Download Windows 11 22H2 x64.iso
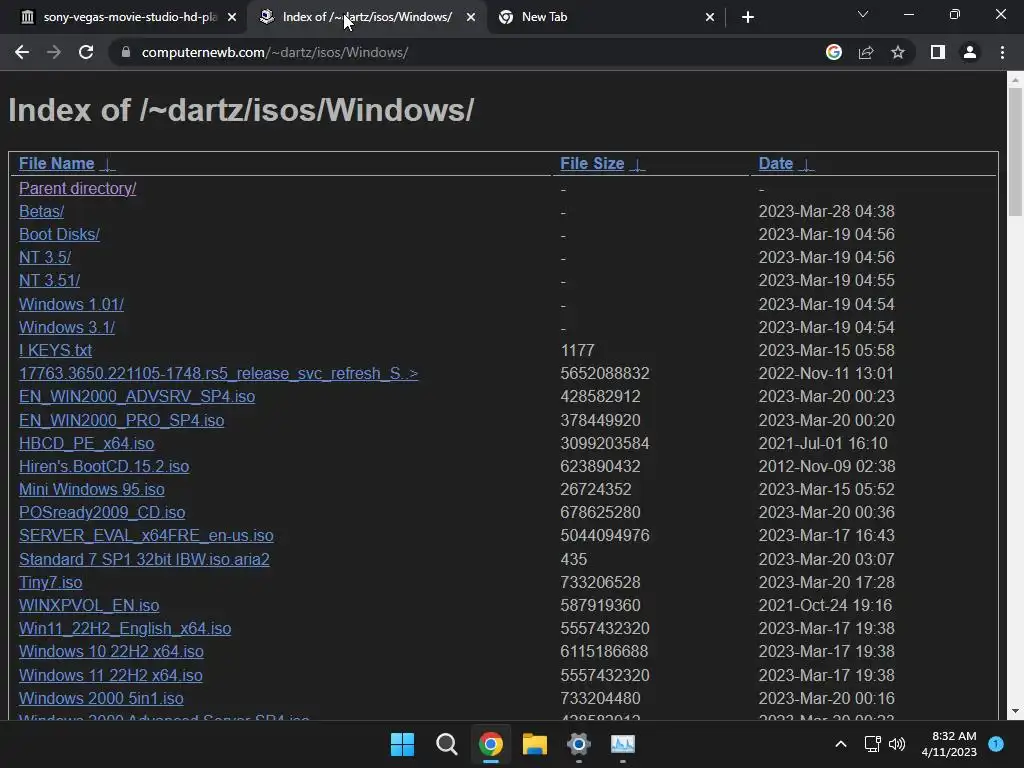 [x=111, y=675]
